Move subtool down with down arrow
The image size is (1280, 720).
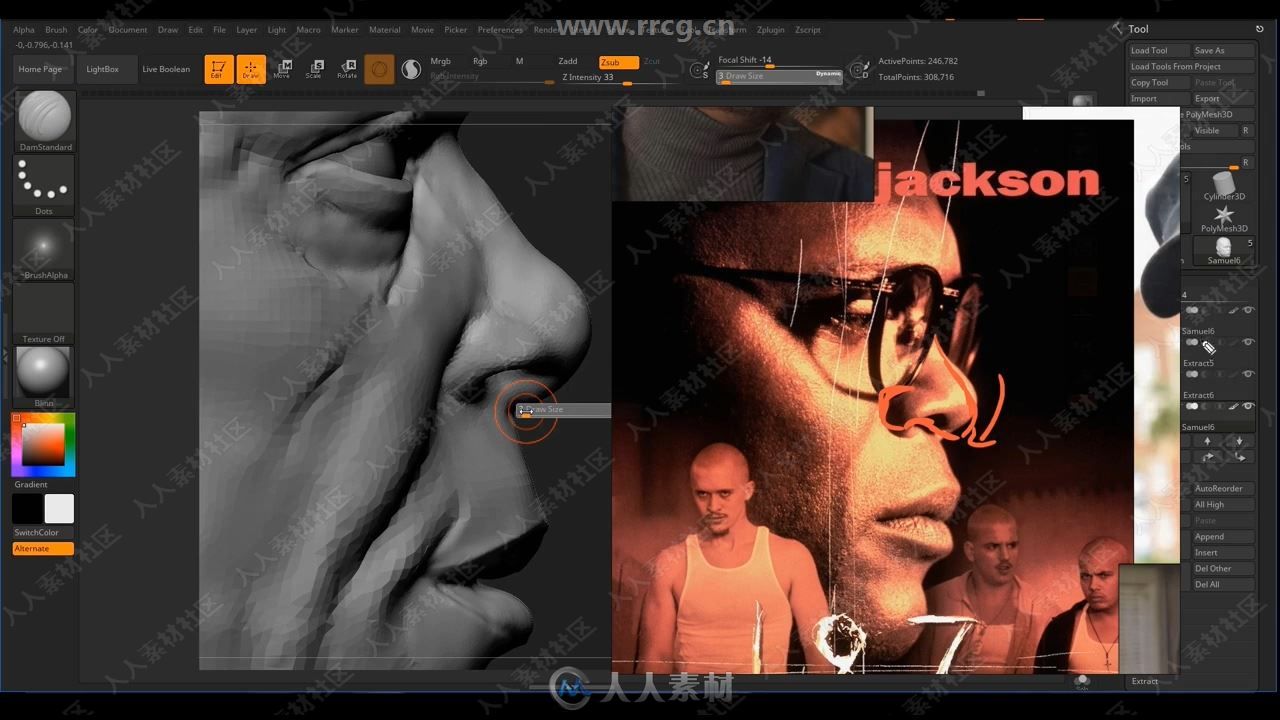click(1239, 441)
